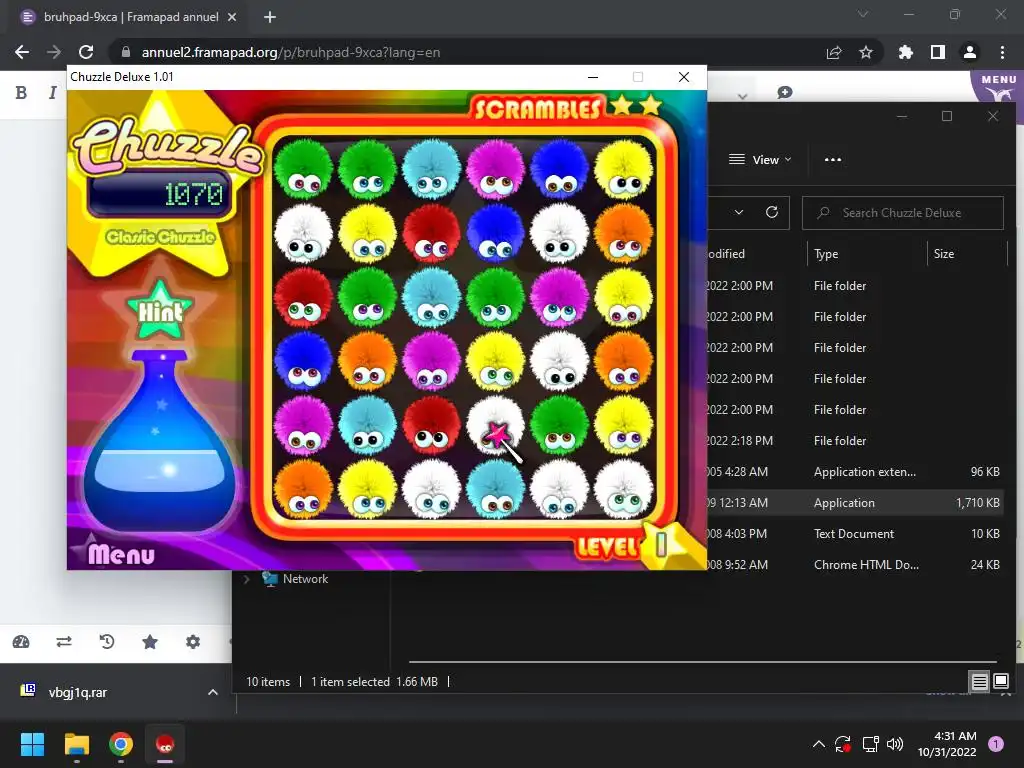1024x768 pixels.
Task: Toggle Chrome side panel icon
Action: (x=937, y=52)
